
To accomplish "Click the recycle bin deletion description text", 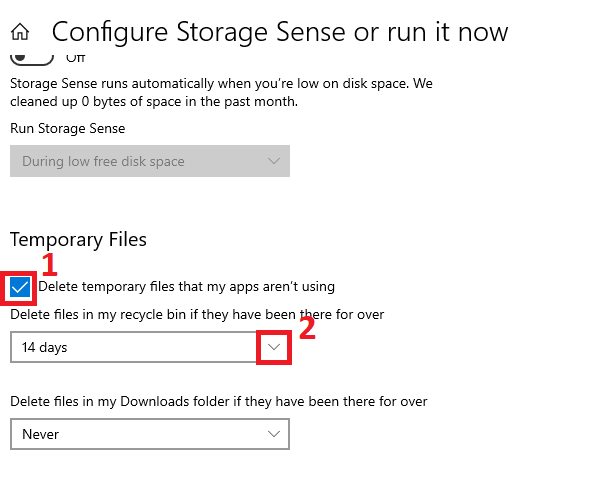I will click(x=197, y=315).
